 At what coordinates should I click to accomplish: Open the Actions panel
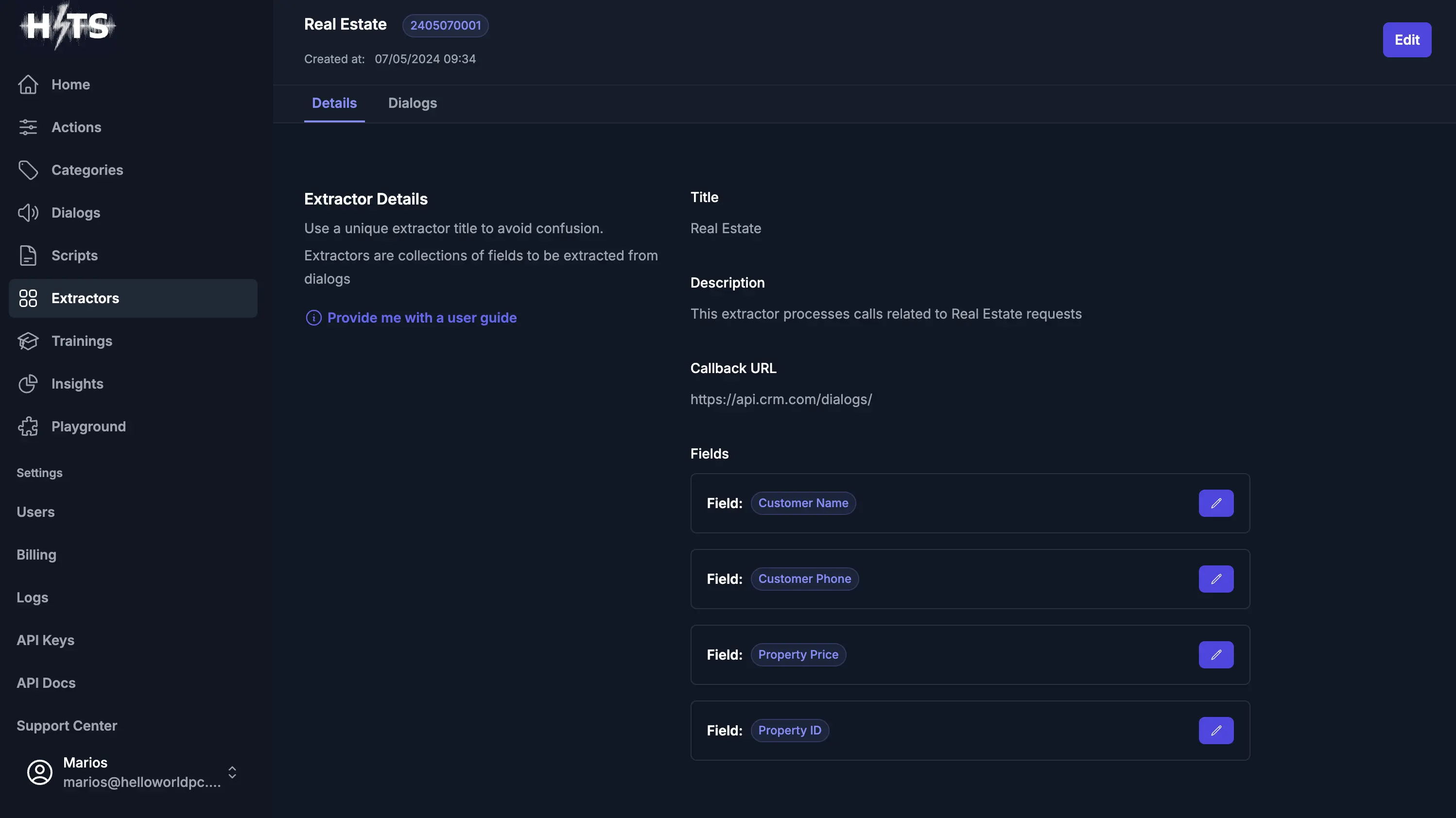point(77,127)
